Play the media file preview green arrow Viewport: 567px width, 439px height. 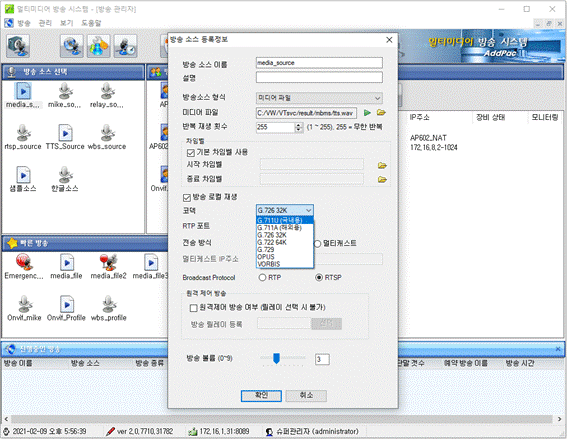click(367, 113)
